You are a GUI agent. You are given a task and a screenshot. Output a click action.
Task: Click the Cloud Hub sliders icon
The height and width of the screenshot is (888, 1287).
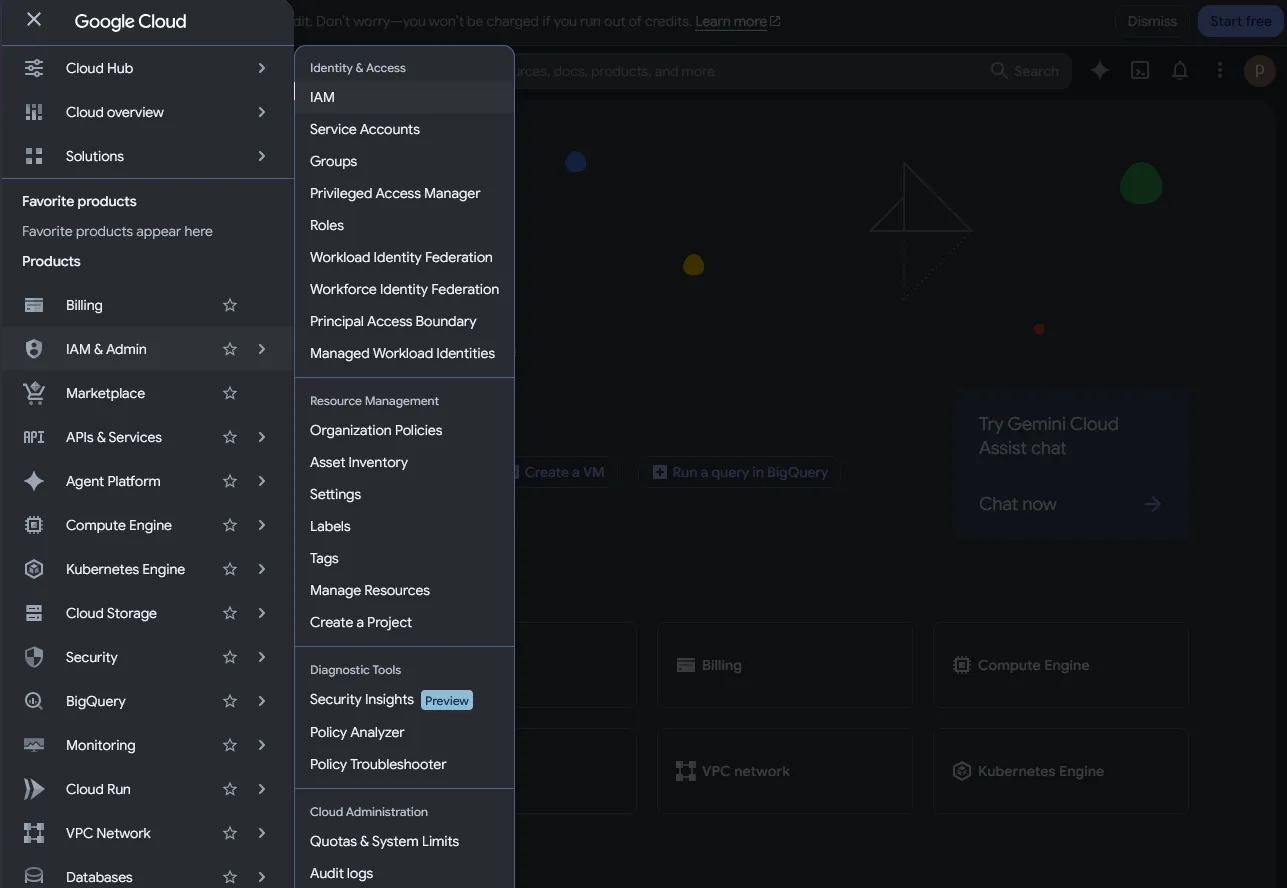pyautogui.click(x=34, y=68)
